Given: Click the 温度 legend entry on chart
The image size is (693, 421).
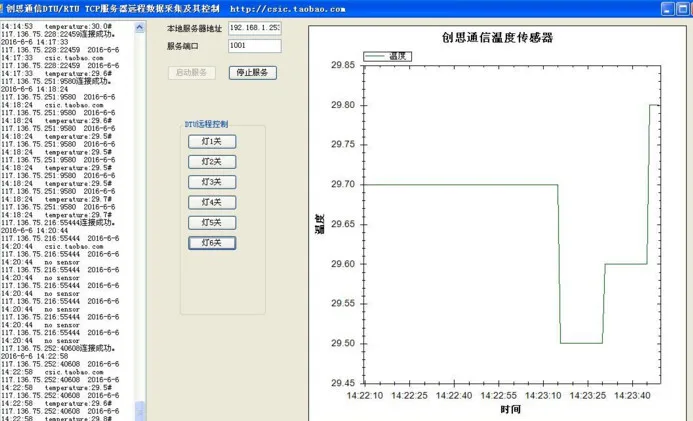Looking at the screenshot, I should (x=387, y=56).
